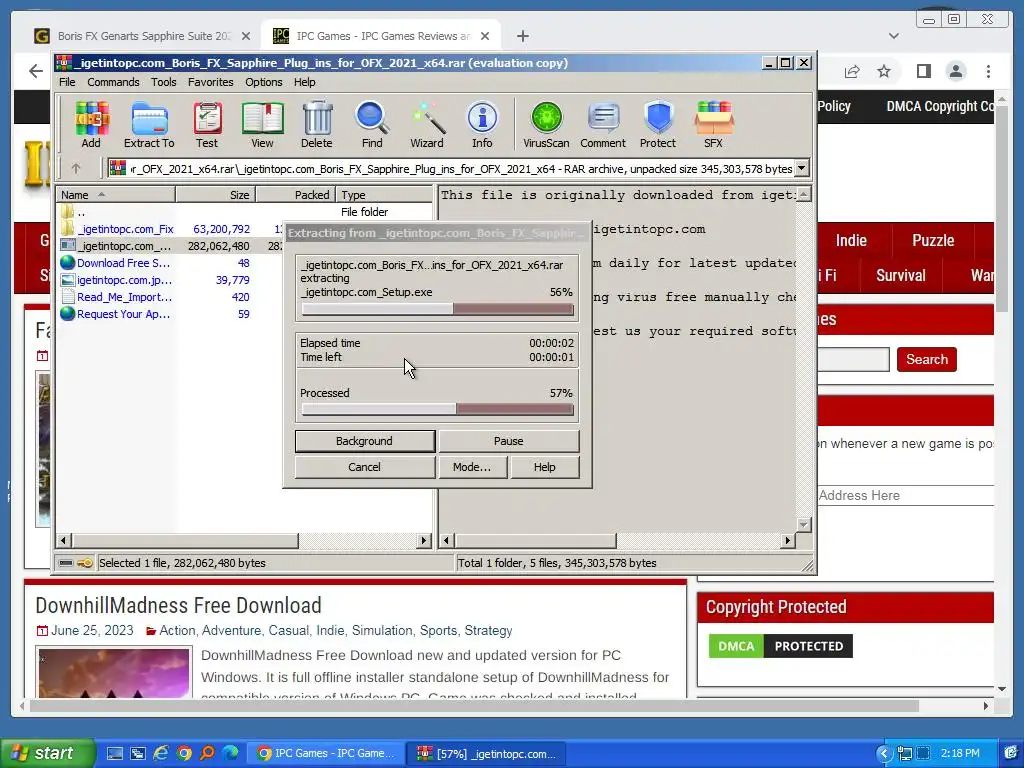Viewport: 1024px width, 768px height.
Task: Open the Tools menu
Action: [x=163, y=82]
